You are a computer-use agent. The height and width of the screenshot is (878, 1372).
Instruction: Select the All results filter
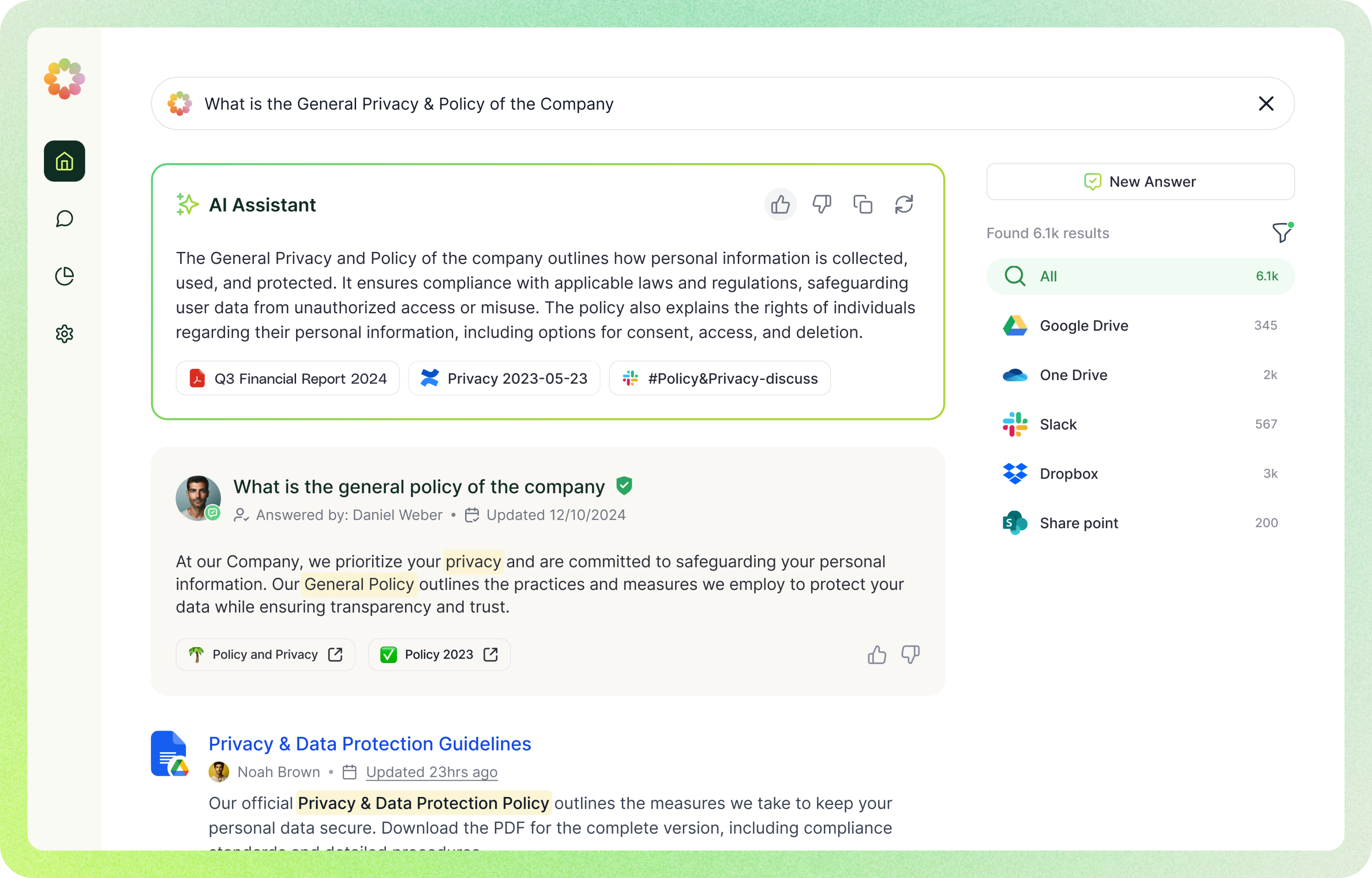pyautogui.click(x=1140, y=277)
